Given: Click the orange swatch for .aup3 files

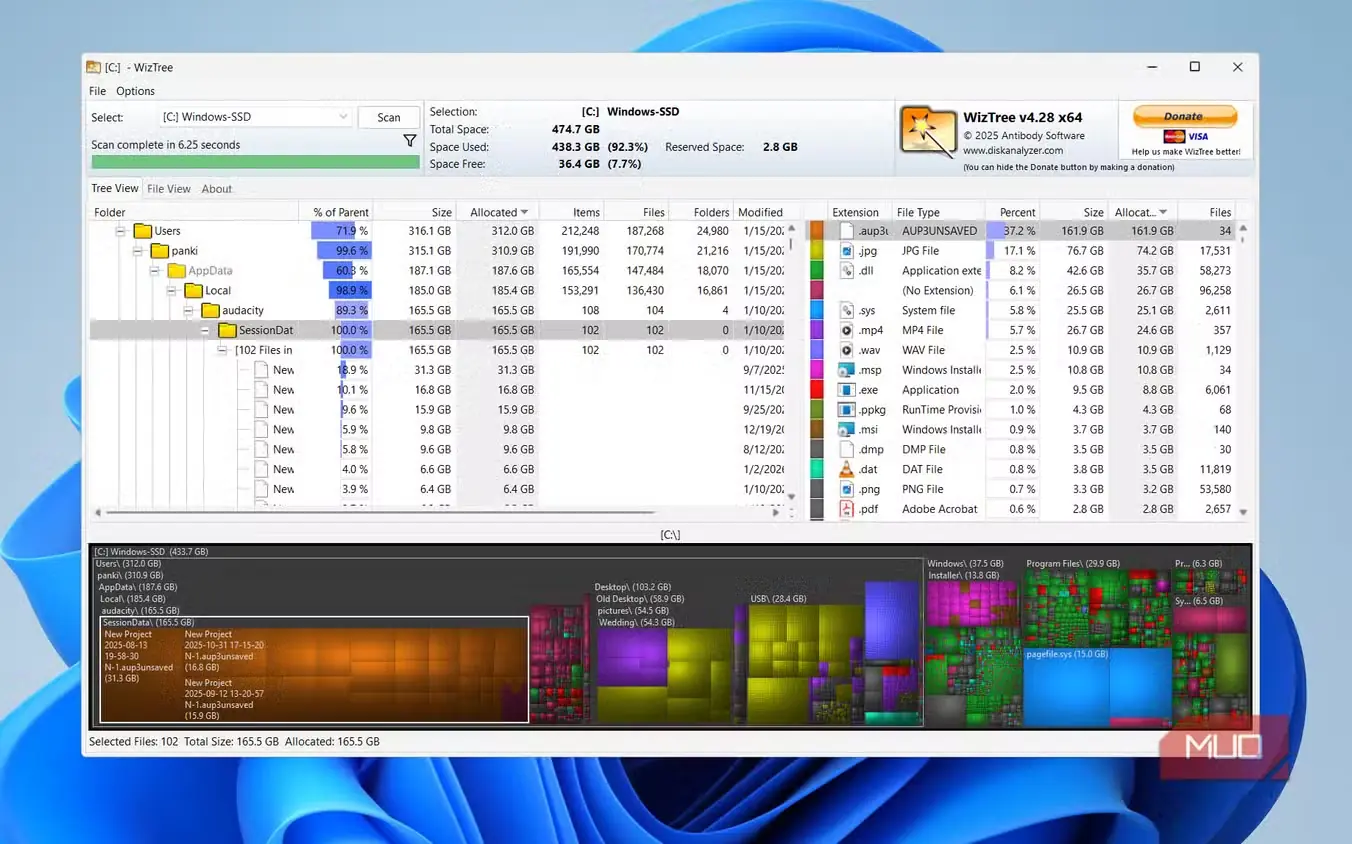Looking at the screenshot, I should coord(816,231).
